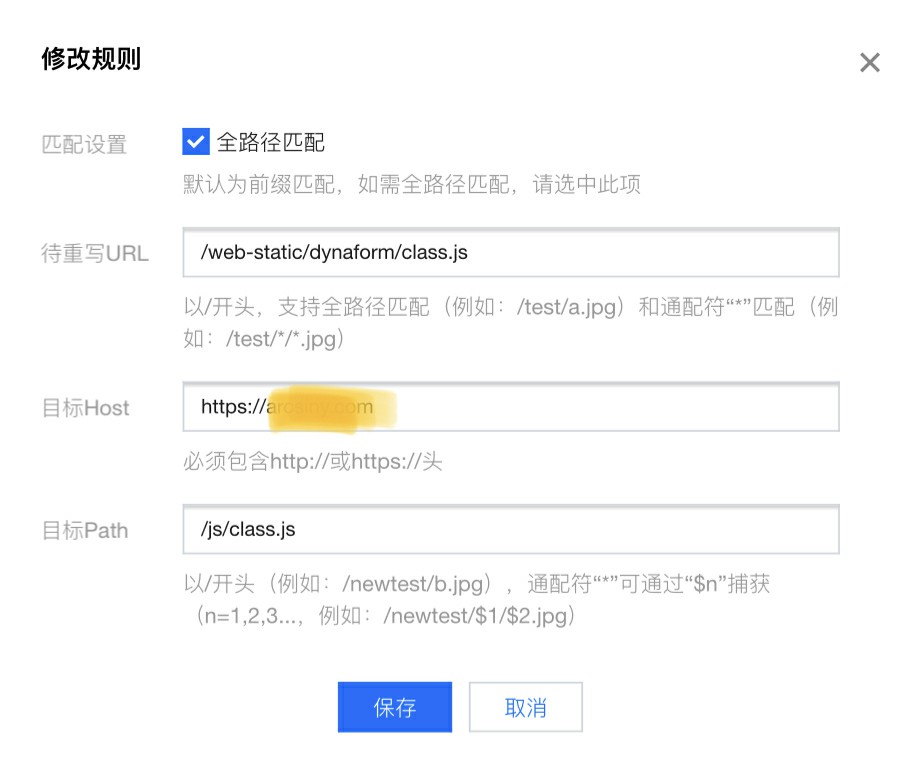
Task: Click the hint mentioning /test/a.jpg
Action: pos(509,322)
